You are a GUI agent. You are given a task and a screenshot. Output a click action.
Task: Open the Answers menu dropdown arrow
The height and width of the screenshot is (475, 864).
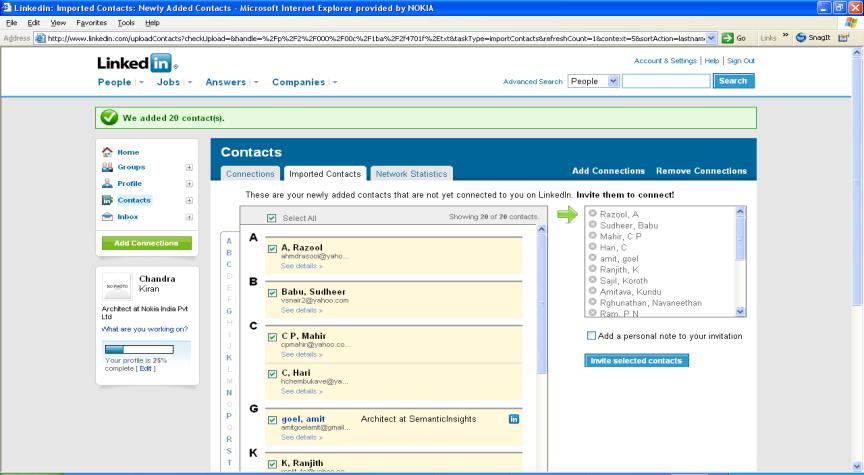pyautogui.click(x=256, y=82)
